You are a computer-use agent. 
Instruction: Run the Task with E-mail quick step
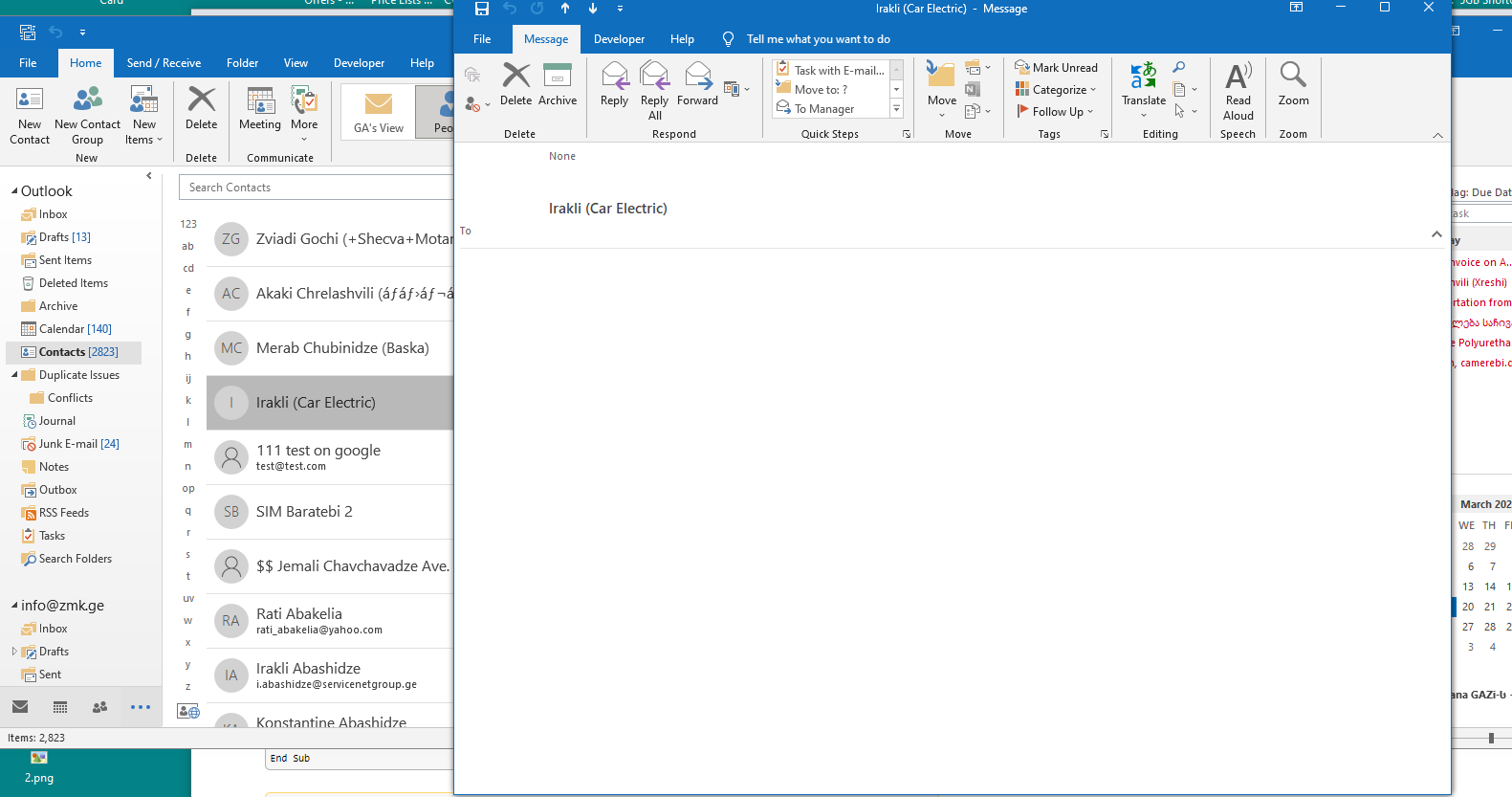click(831, 70)
